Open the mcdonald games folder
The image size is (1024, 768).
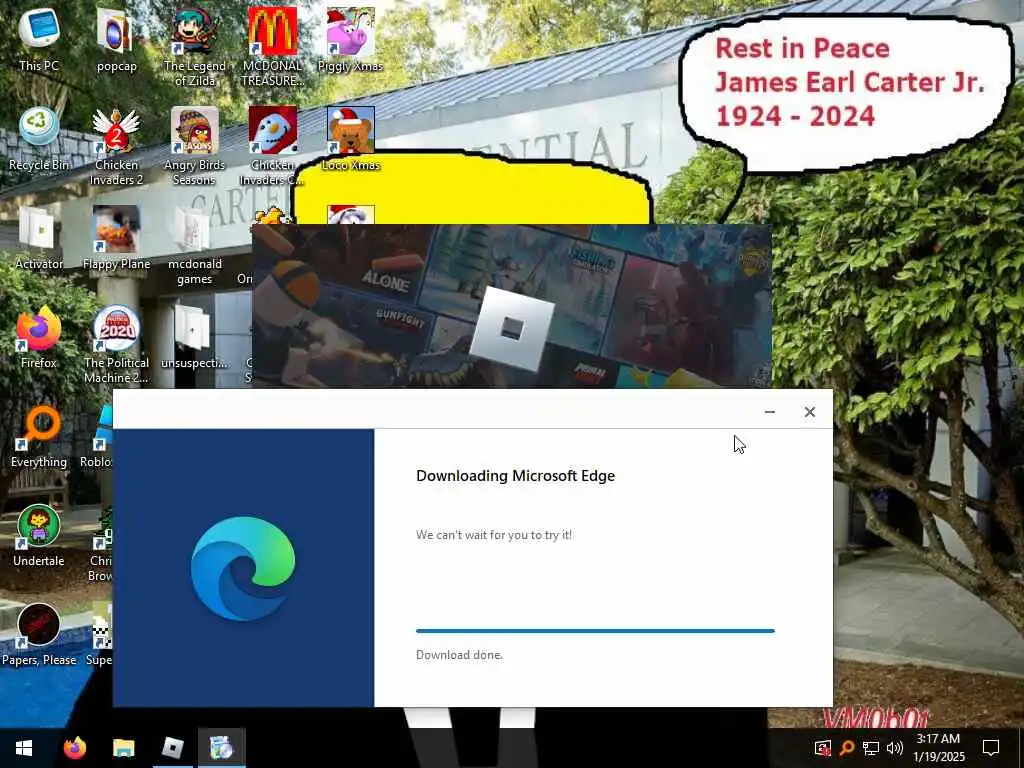click(194, 246)
